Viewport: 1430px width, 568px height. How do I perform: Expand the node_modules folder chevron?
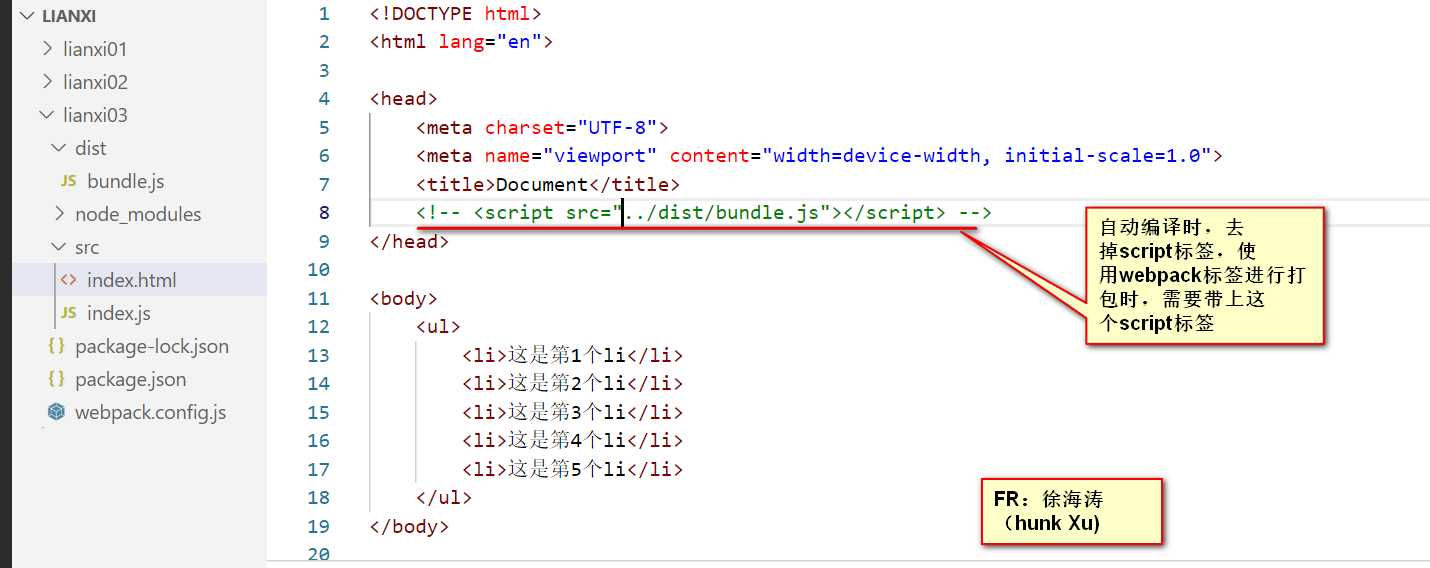point(59,214)
